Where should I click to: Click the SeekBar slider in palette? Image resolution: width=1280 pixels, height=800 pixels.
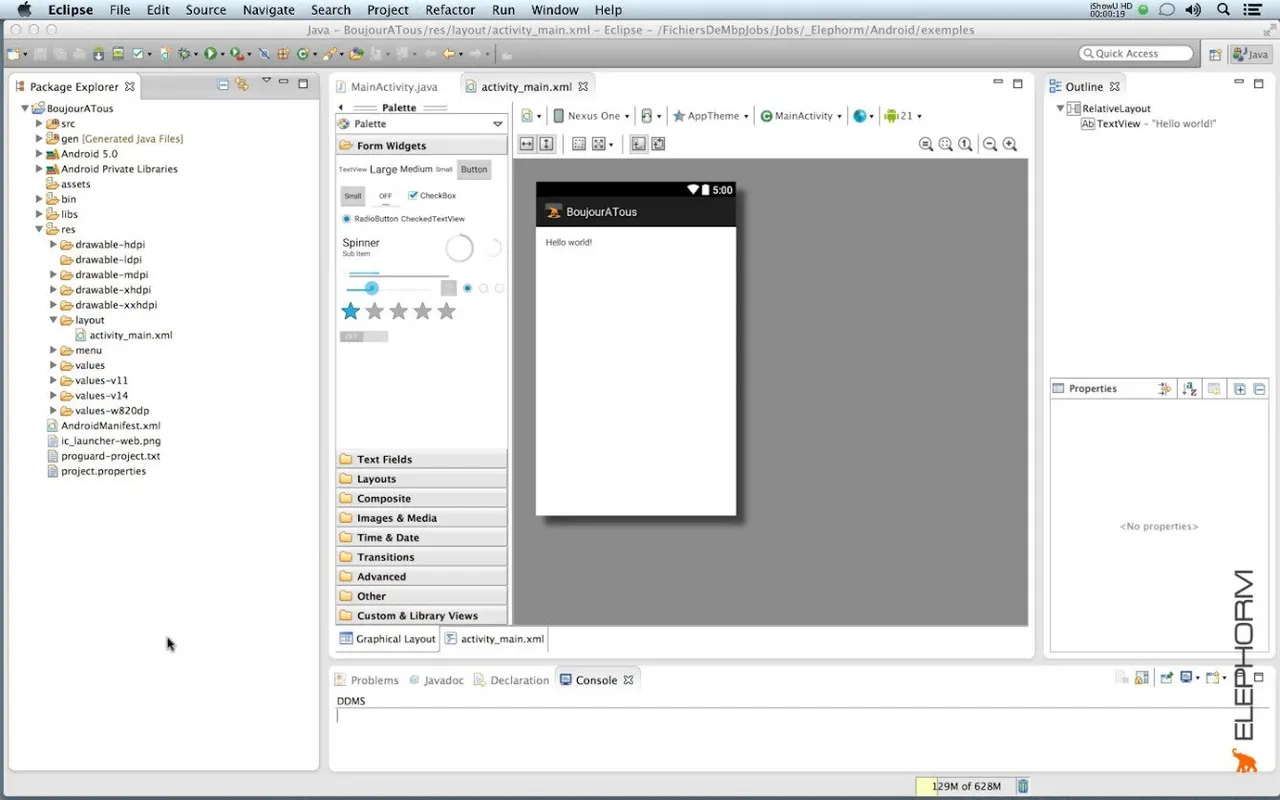click(x=389, y=288)
